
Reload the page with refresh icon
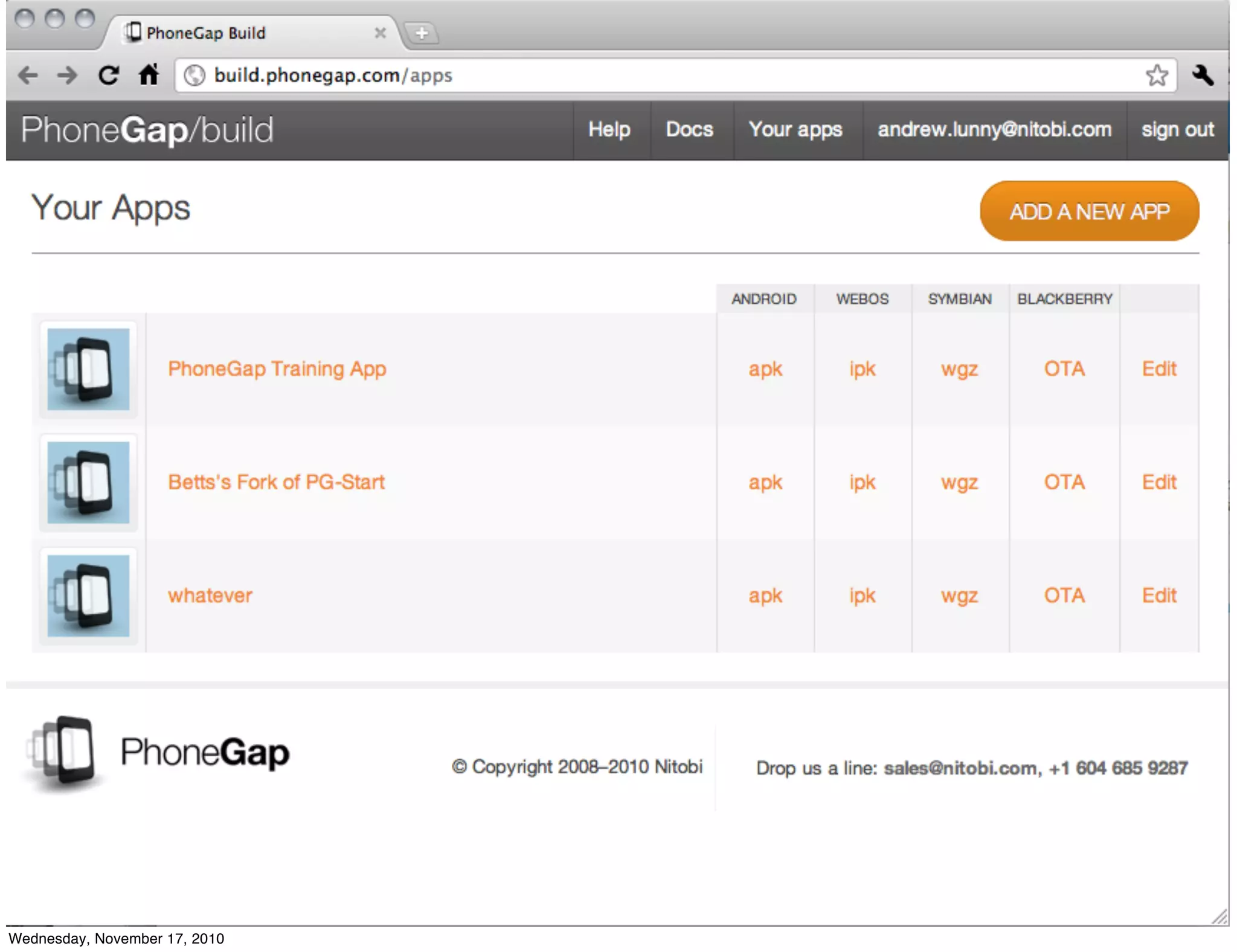tap(109, 76)
